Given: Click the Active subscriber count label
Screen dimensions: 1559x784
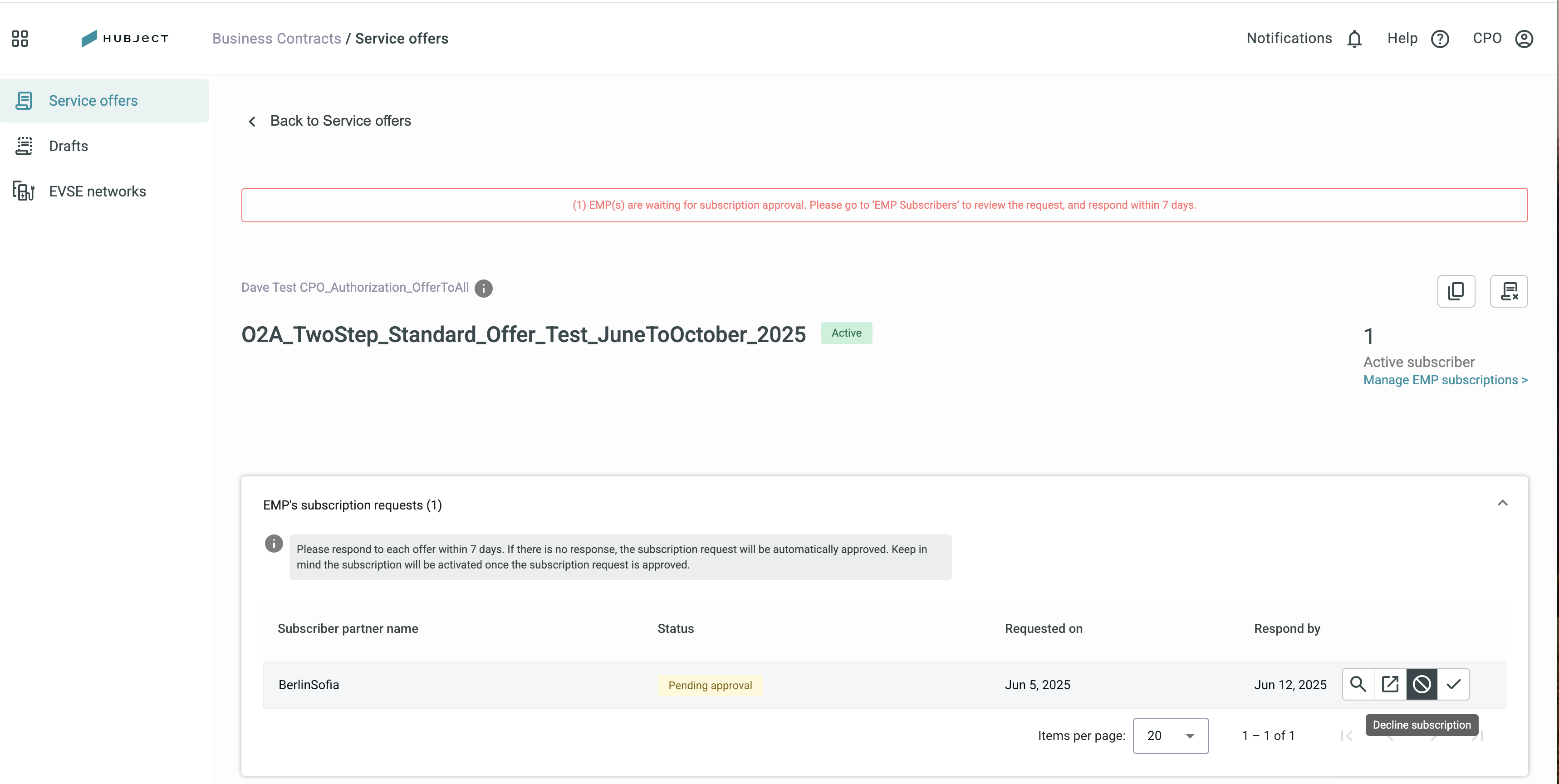Looking at the screenshot, I should coord(1419,362).
